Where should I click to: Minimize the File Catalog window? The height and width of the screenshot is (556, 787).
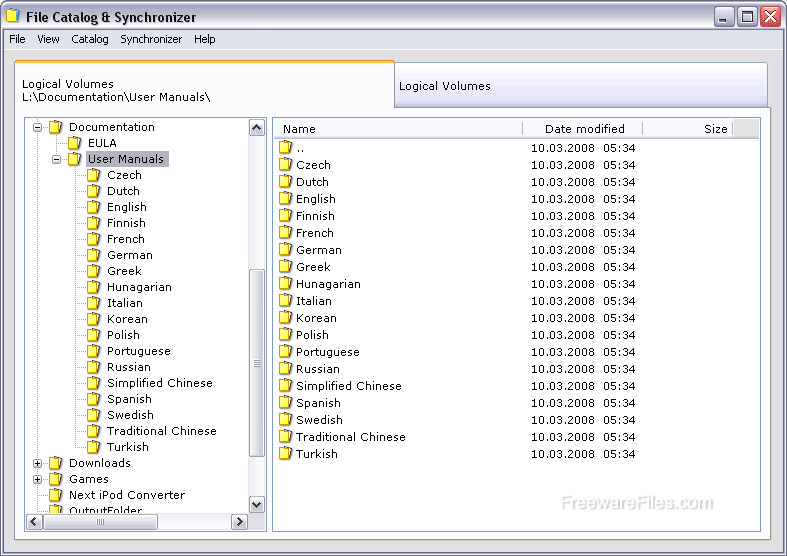[723, 17]
